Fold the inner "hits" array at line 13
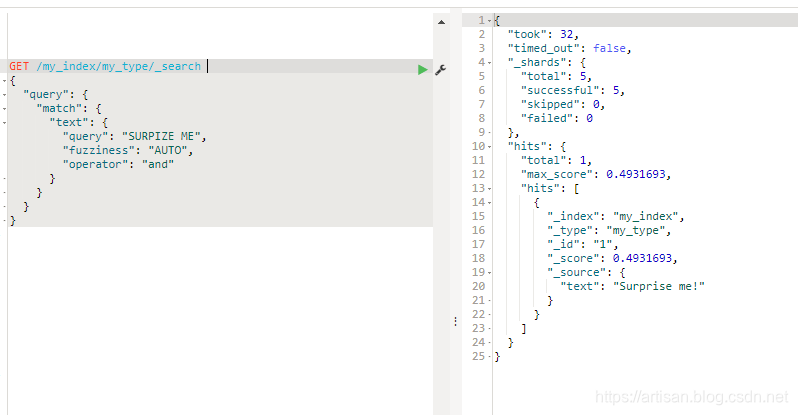Image resolution: width=798 pixels, height=415 pixels. 490,189
